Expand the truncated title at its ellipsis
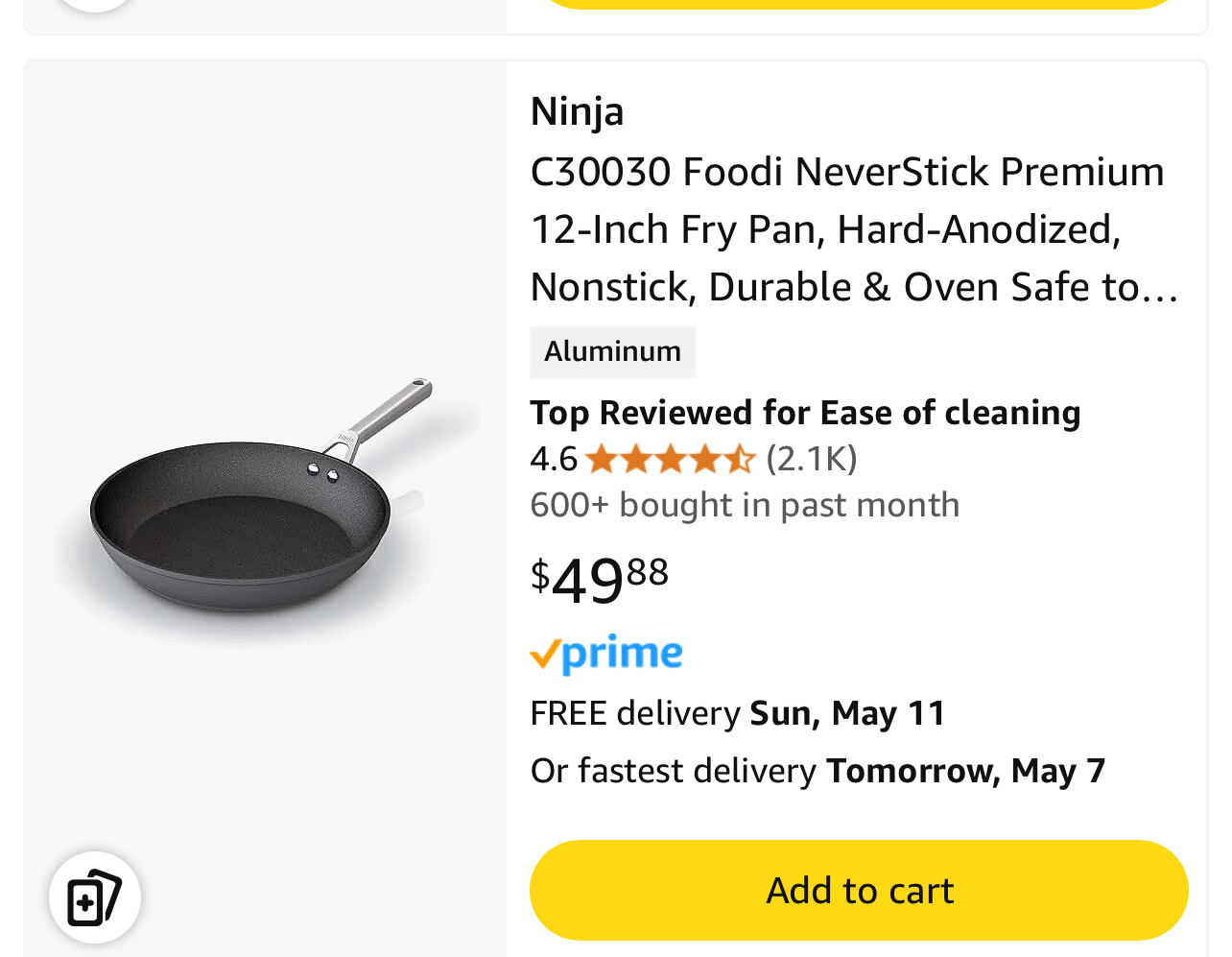This screenshot has height=957, width=1232. [x=1161, y=288]
